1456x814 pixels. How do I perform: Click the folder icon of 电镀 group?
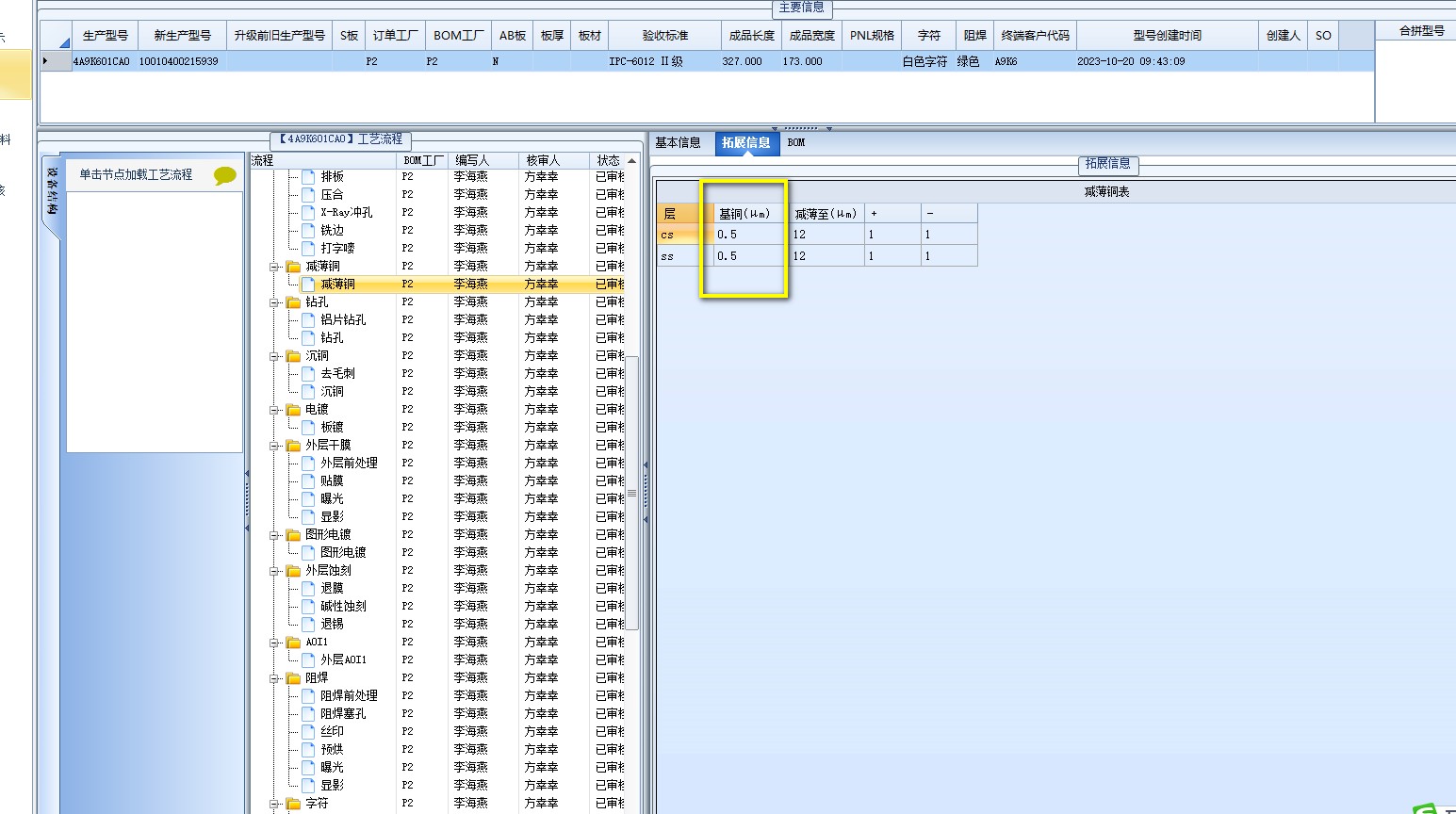(293, 409)
